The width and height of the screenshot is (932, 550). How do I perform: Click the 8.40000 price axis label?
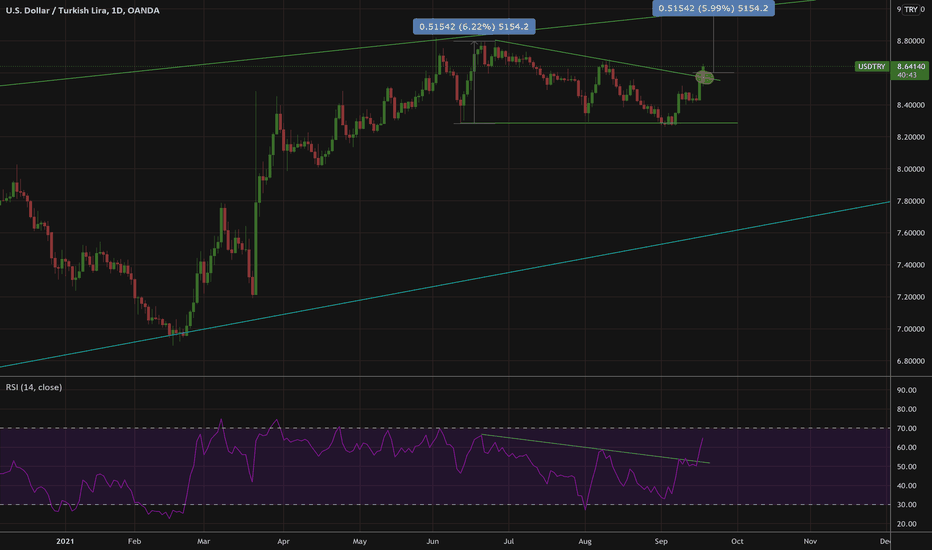[910, 105]
